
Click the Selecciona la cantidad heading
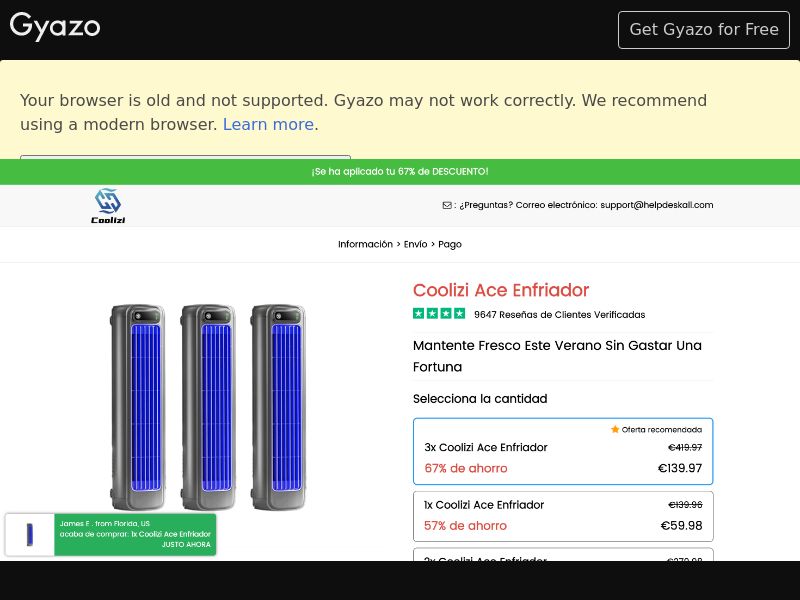(480, 399)
